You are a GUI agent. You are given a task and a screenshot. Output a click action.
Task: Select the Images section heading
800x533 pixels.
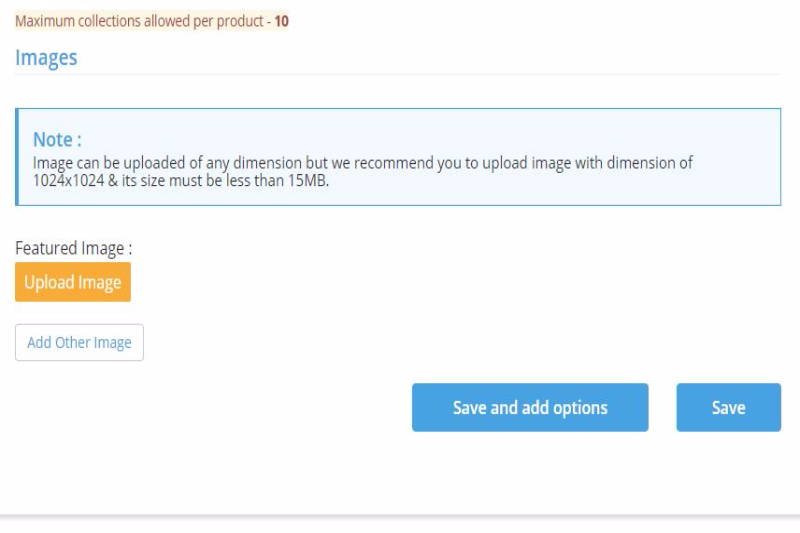46,58
